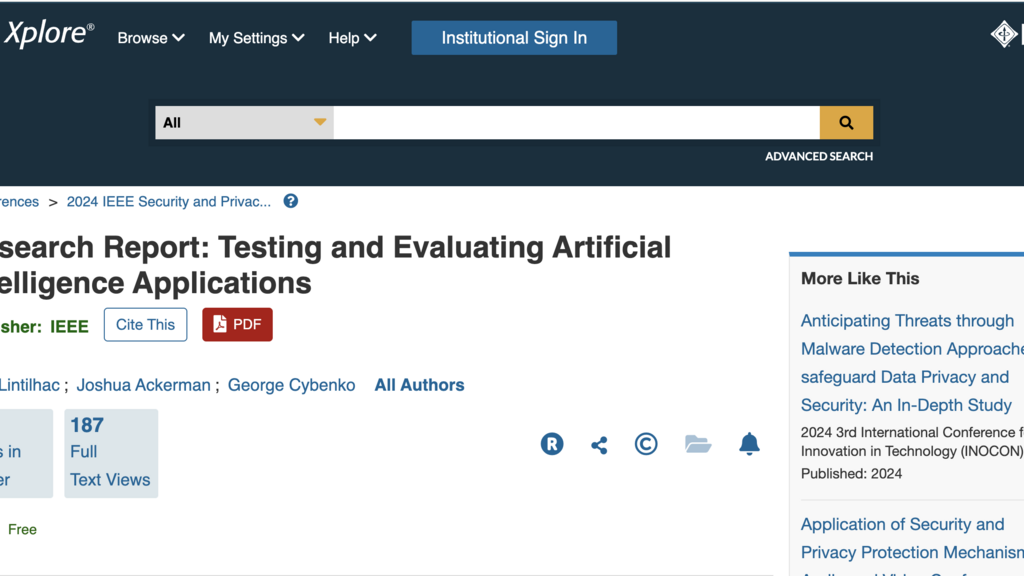Click inside the search input field
The height and width of the screenshot is (576, 1024).
pos(575,122)
